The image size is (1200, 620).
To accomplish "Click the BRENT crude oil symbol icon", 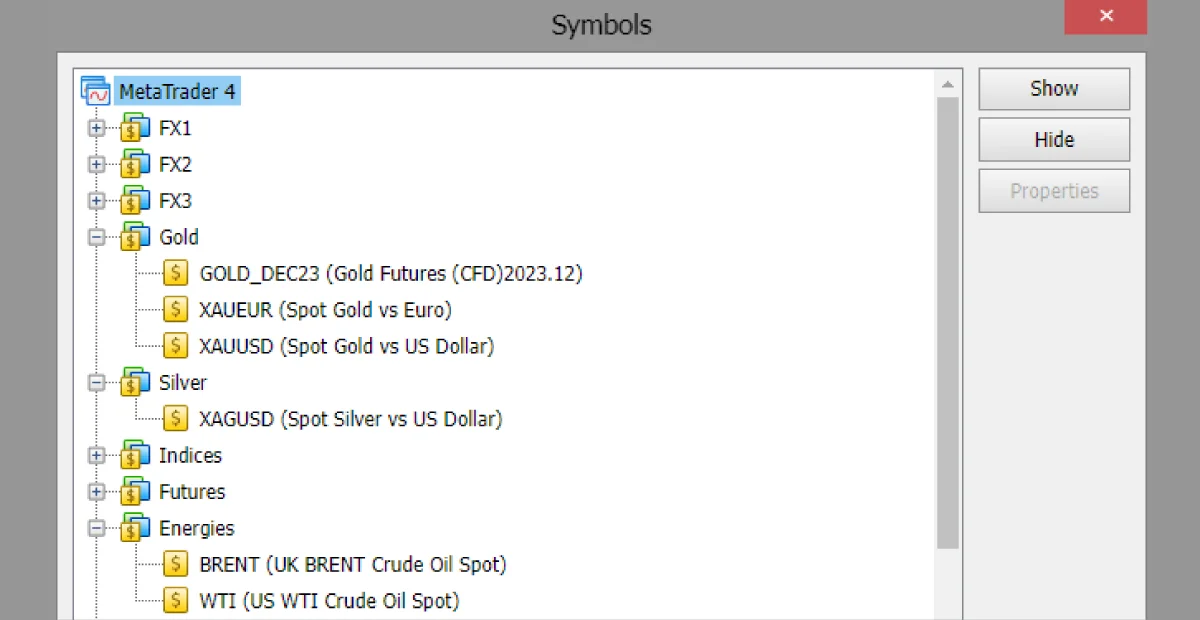I will pos(175,563).
